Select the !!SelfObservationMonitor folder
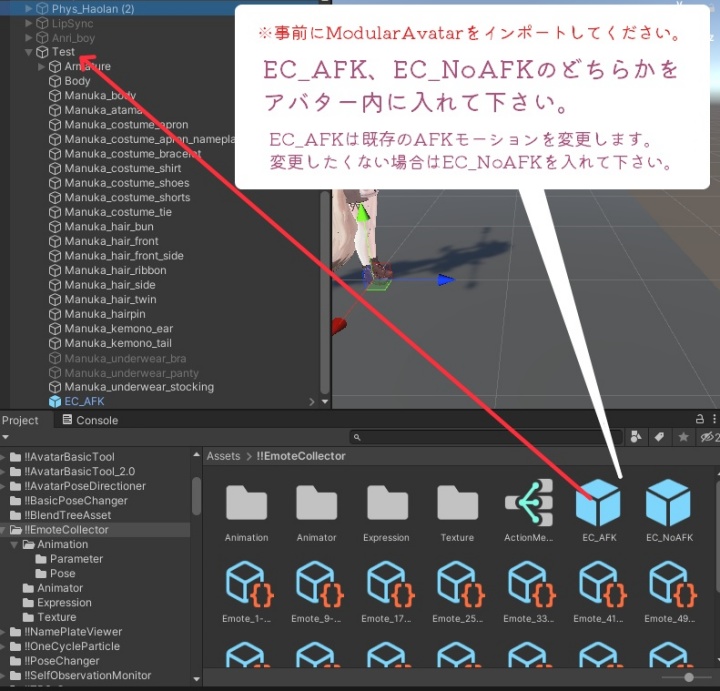Image resolution: width=720 pixels, height=691 pixels. click(x=87, y=675)
